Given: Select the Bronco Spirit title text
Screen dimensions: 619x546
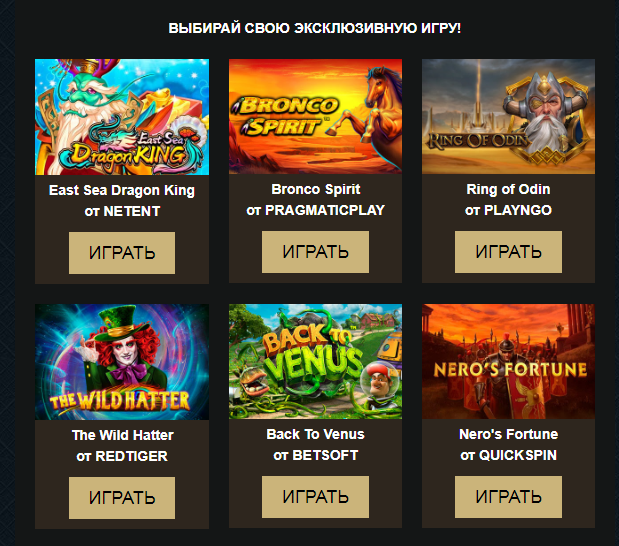Looking at the screenshot, I should click(x=316, y=190).
